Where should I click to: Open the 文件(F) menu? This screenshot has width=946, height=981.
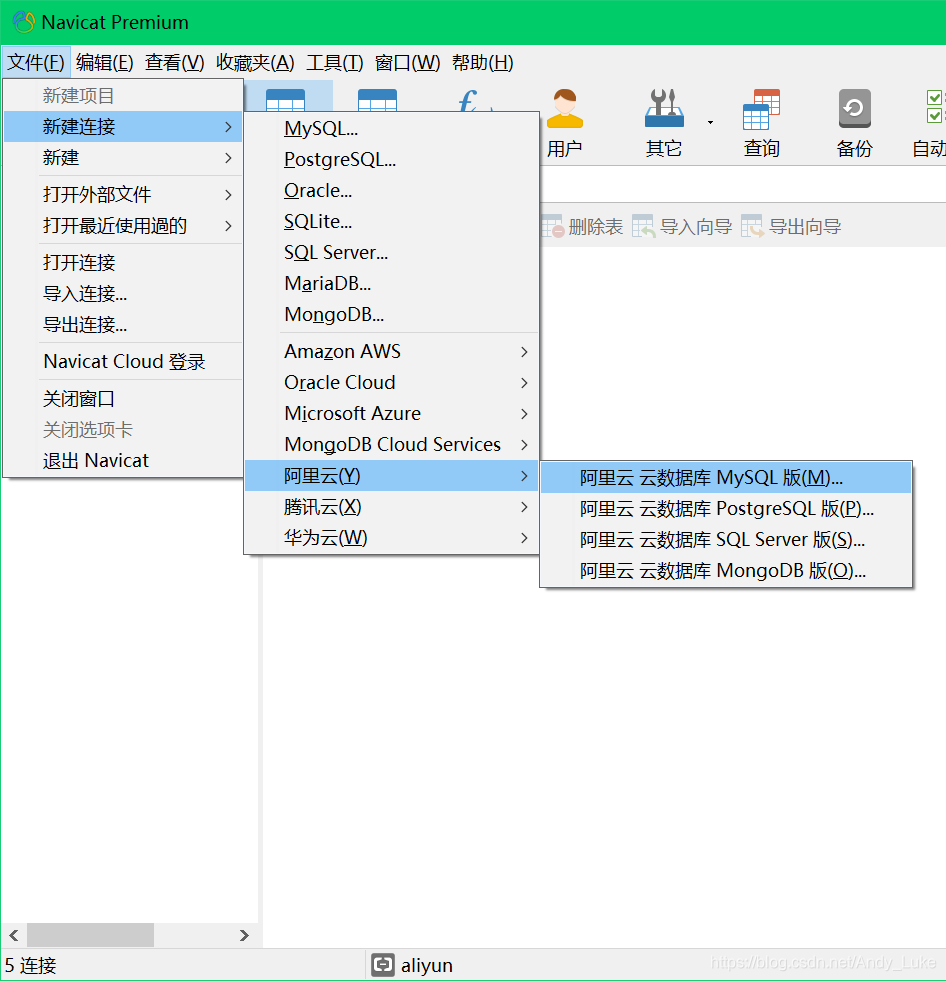point(36,63)
